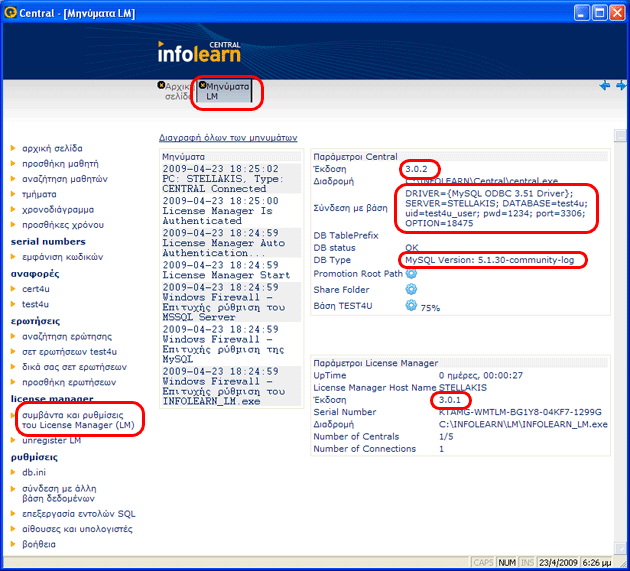
Task: Maximize the Central window
Action: click(600, 13)
